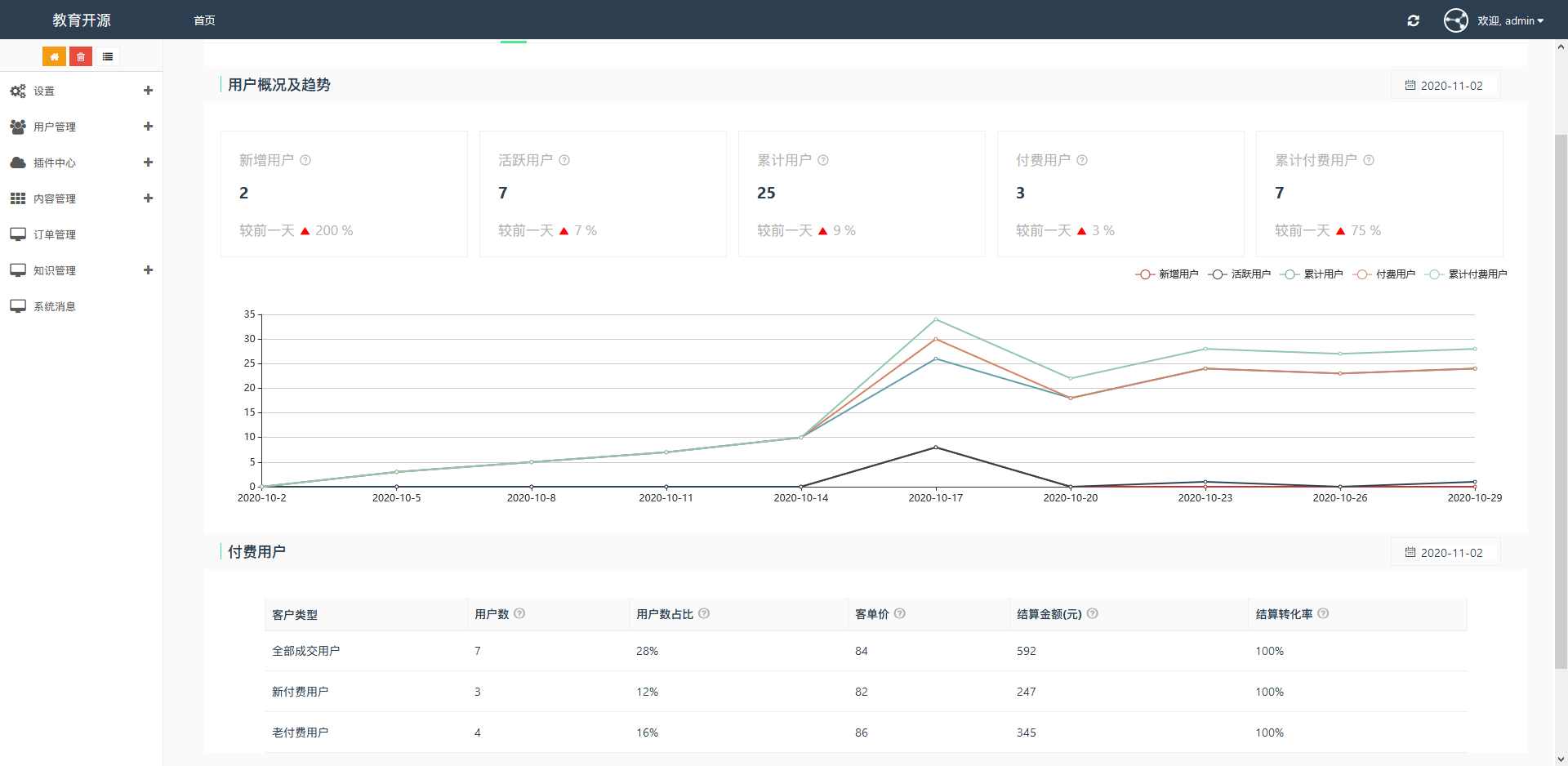
Task: Click the 教育开源 site title
Action: pyautogui.click(x=82, y=20)
